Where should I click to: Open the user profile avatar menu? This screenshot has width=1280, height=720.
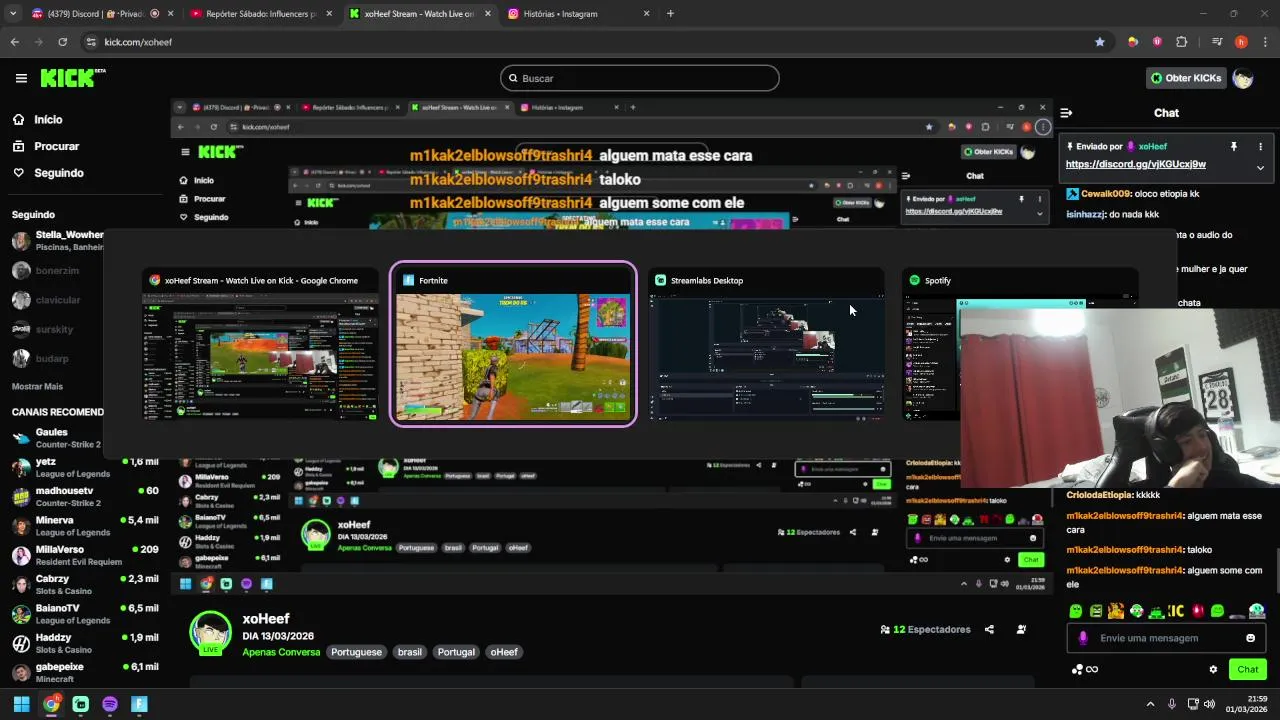1243,78
